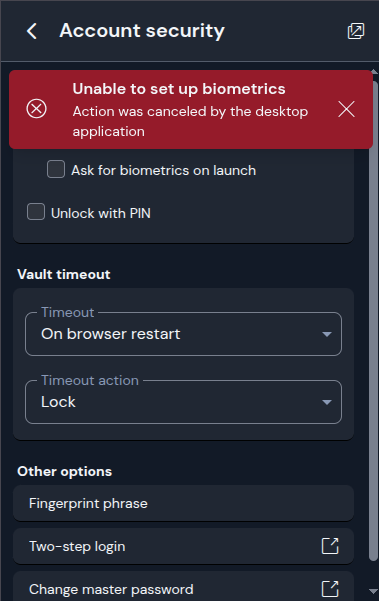Viewport: 379px width, 601px height.
Task: Click the Timeout dropdown caret arrow
Action: (326, 334)
